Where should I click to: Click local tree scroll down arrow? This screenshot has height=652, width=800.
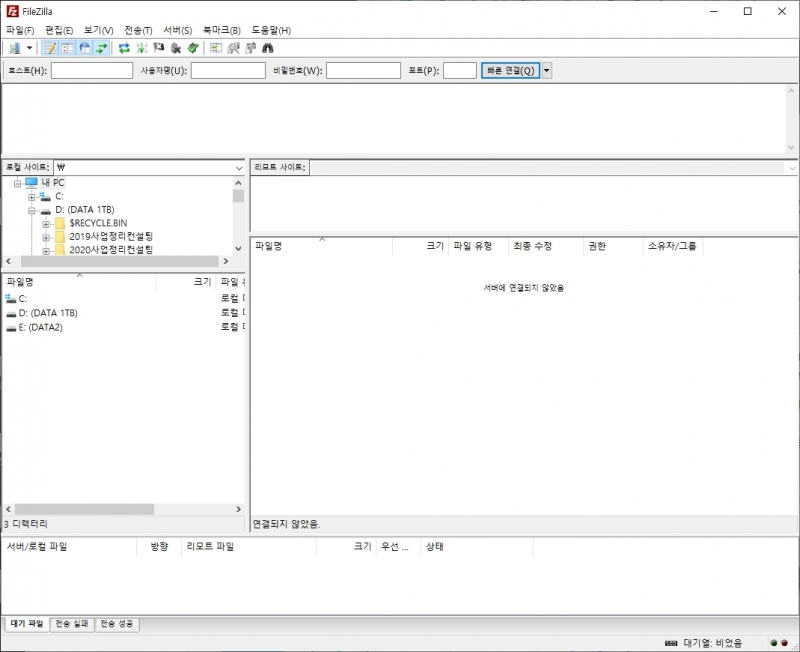point(238,248)
